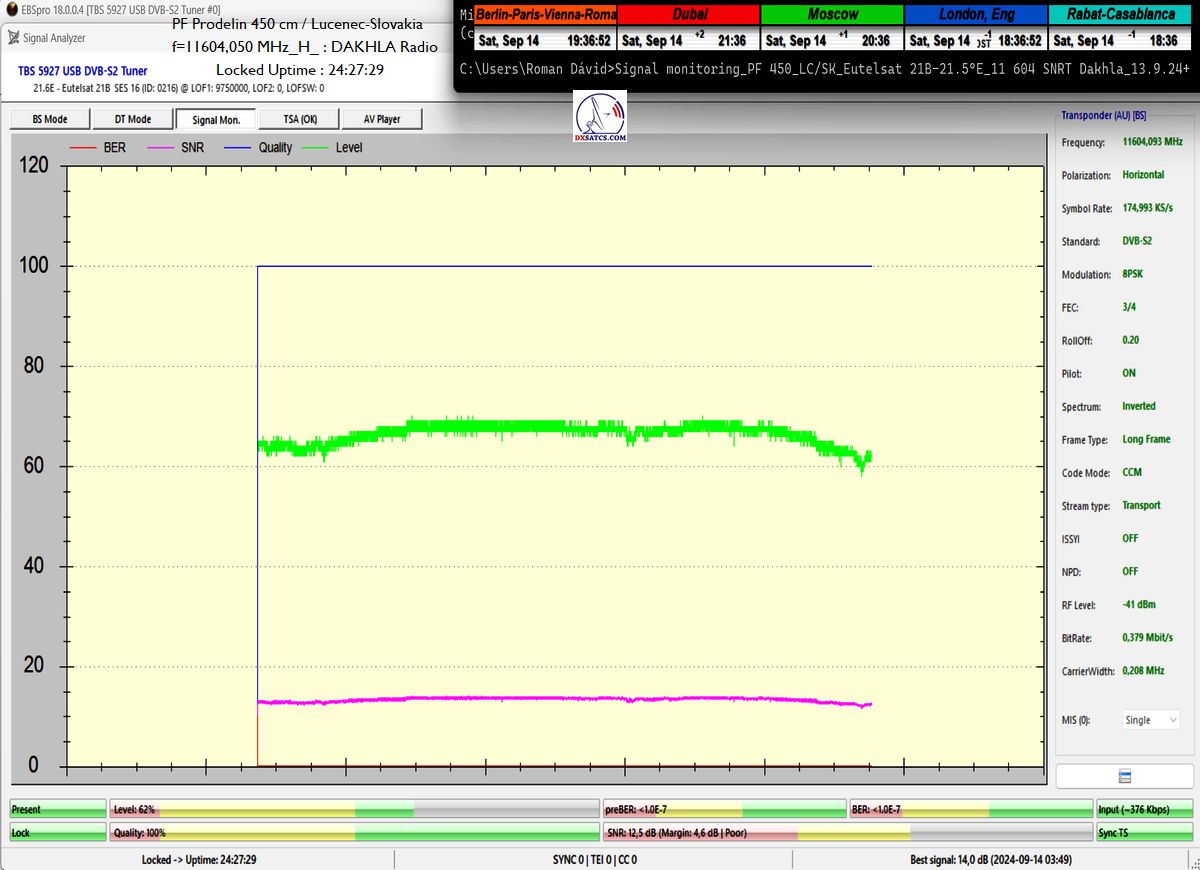This screenshot has height=870, width=1200.
Task: Click the Signal Analyzer satellite icon
Action: coord(12,38)
